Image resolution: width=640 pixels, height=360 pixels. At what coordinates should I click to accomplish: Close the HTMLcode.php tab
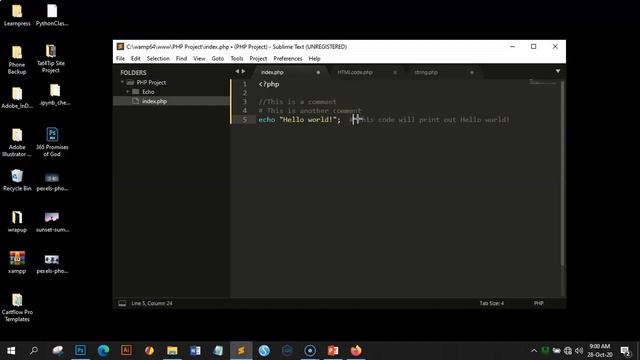395,72
